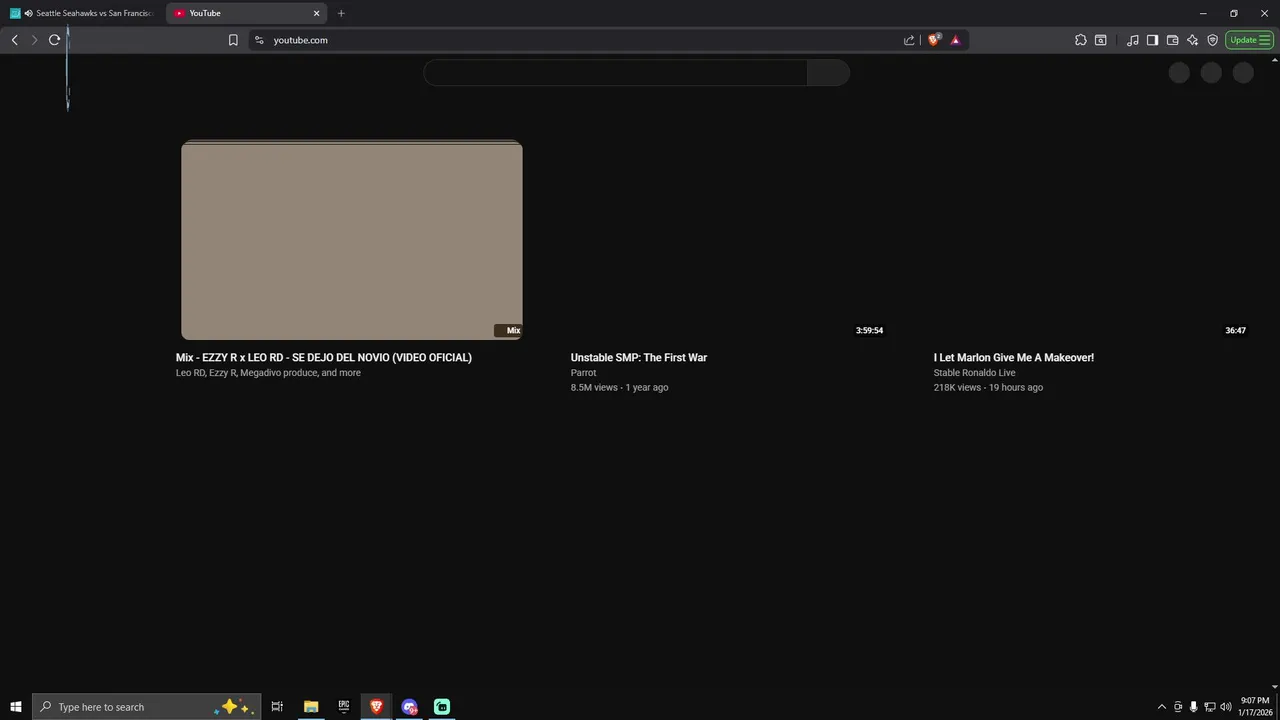Viewport: 1280px width, 720px height.
Task: Open Brave Shields lion icon
Action: pos(935,40)
